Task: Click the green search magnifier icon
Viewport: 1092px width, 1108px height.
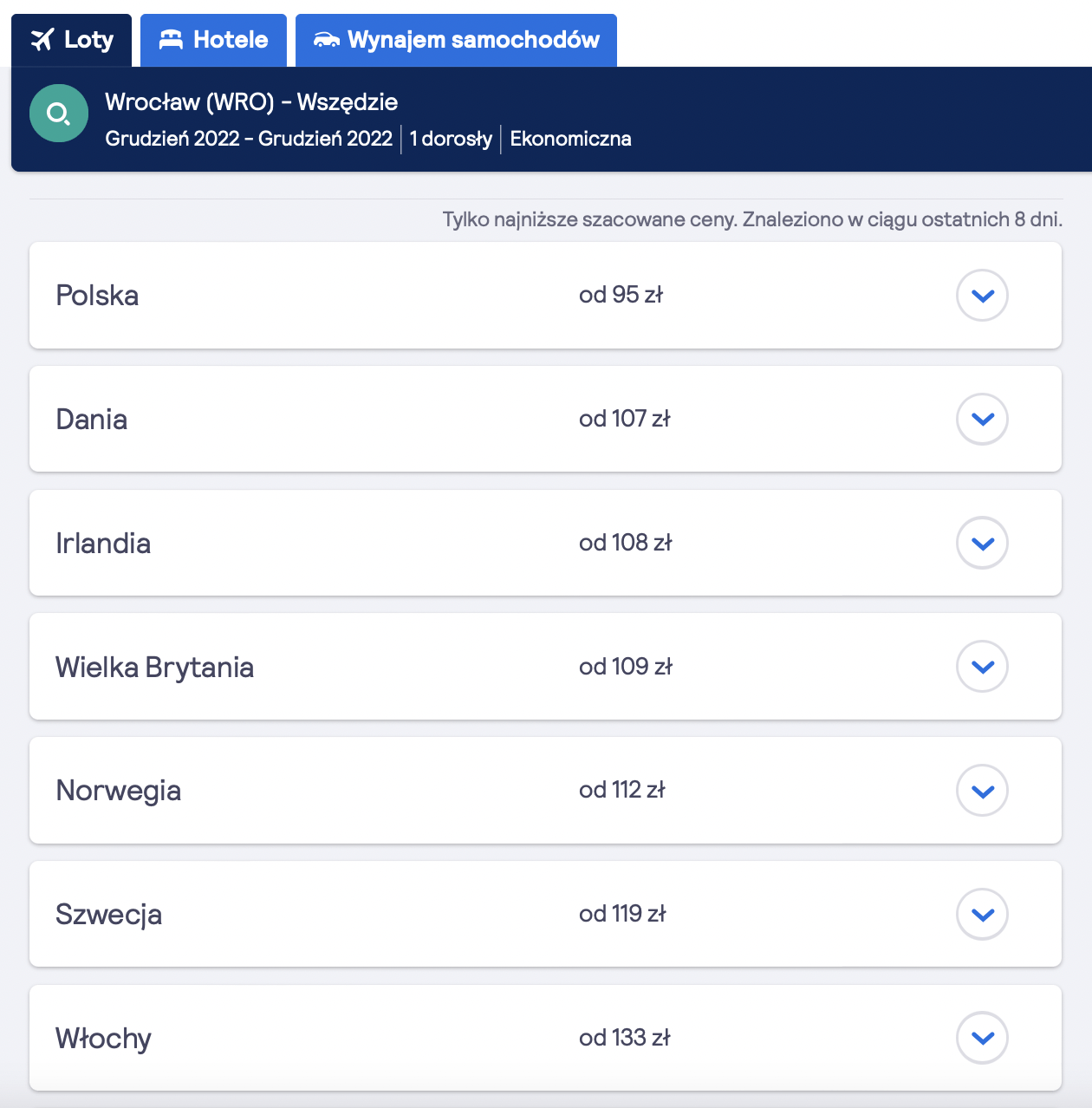Action: [59, 114]
